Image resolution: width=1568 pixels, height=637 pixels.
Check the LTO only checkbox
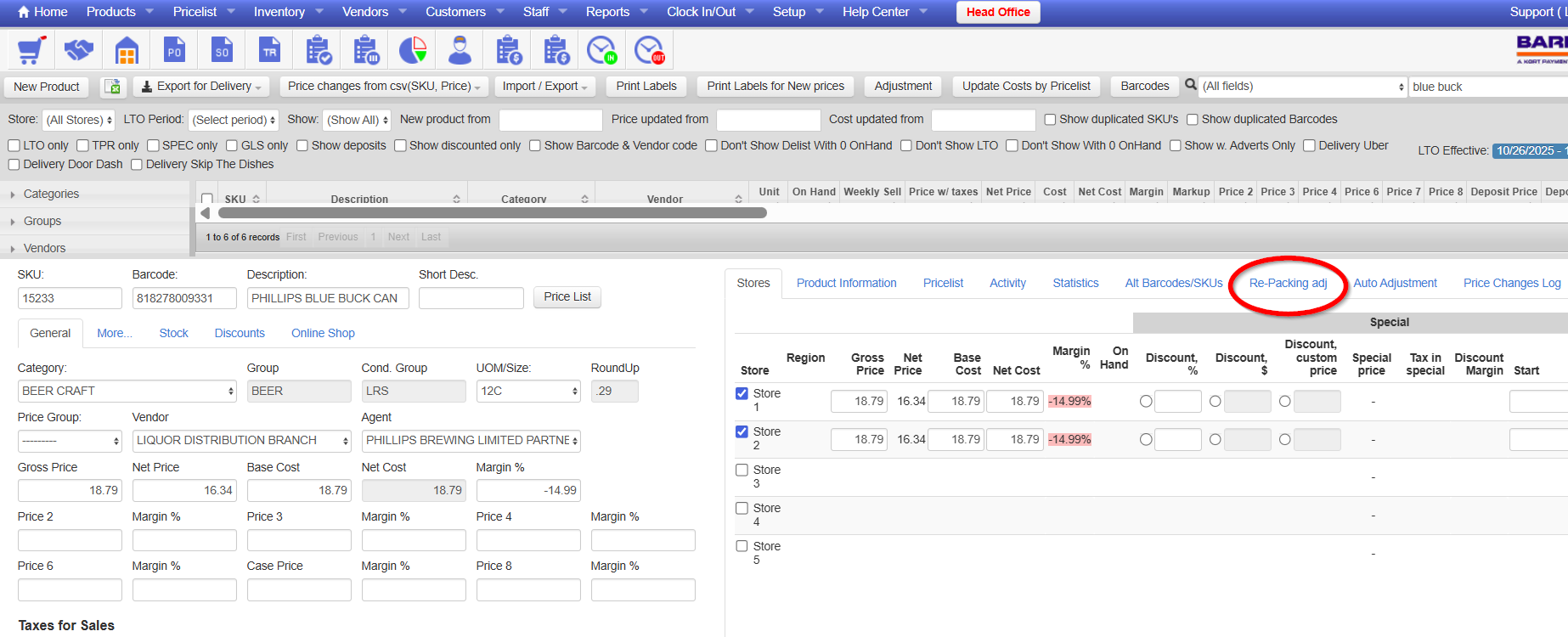14,145
